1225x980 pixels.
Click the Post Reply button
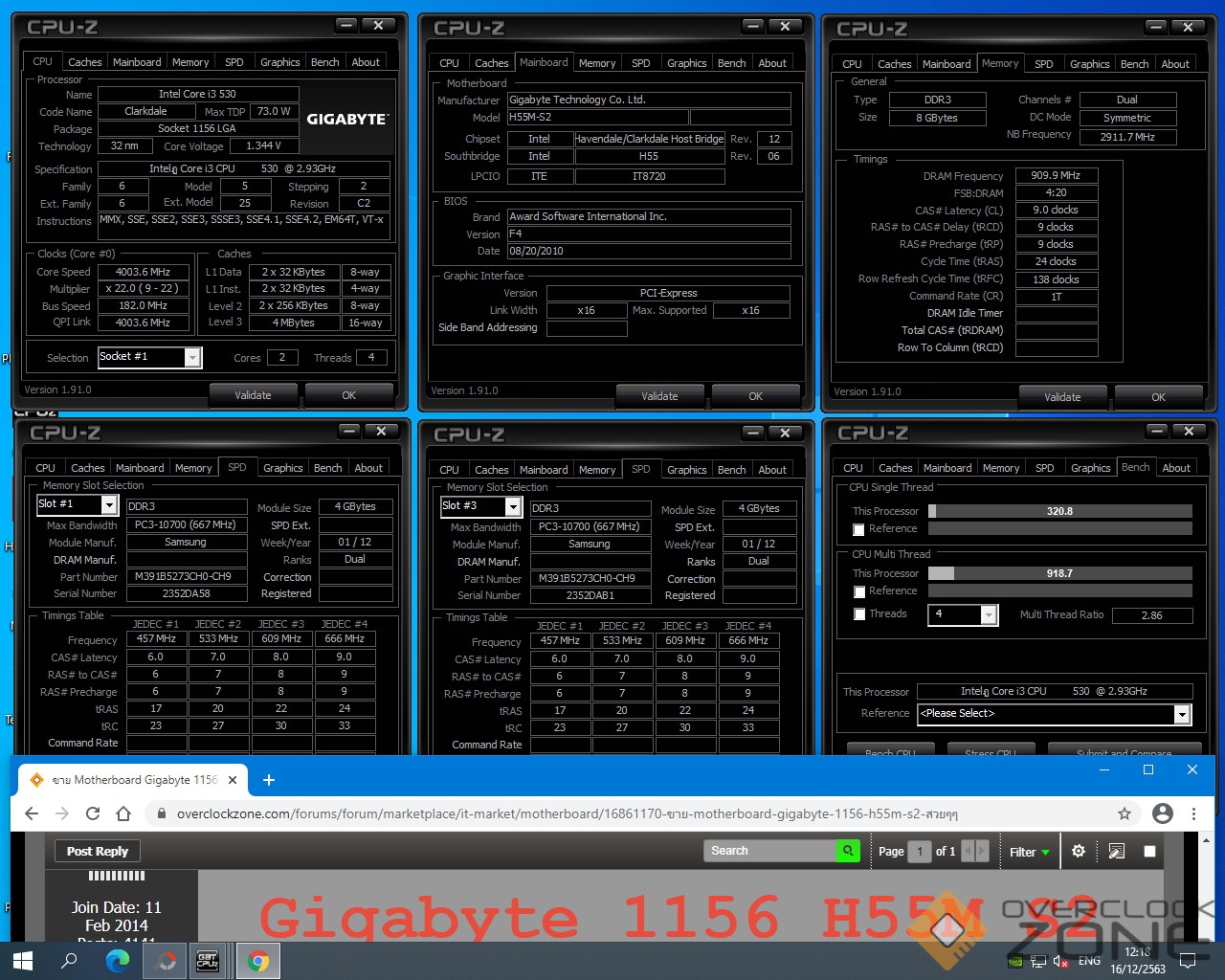(98, 851)
